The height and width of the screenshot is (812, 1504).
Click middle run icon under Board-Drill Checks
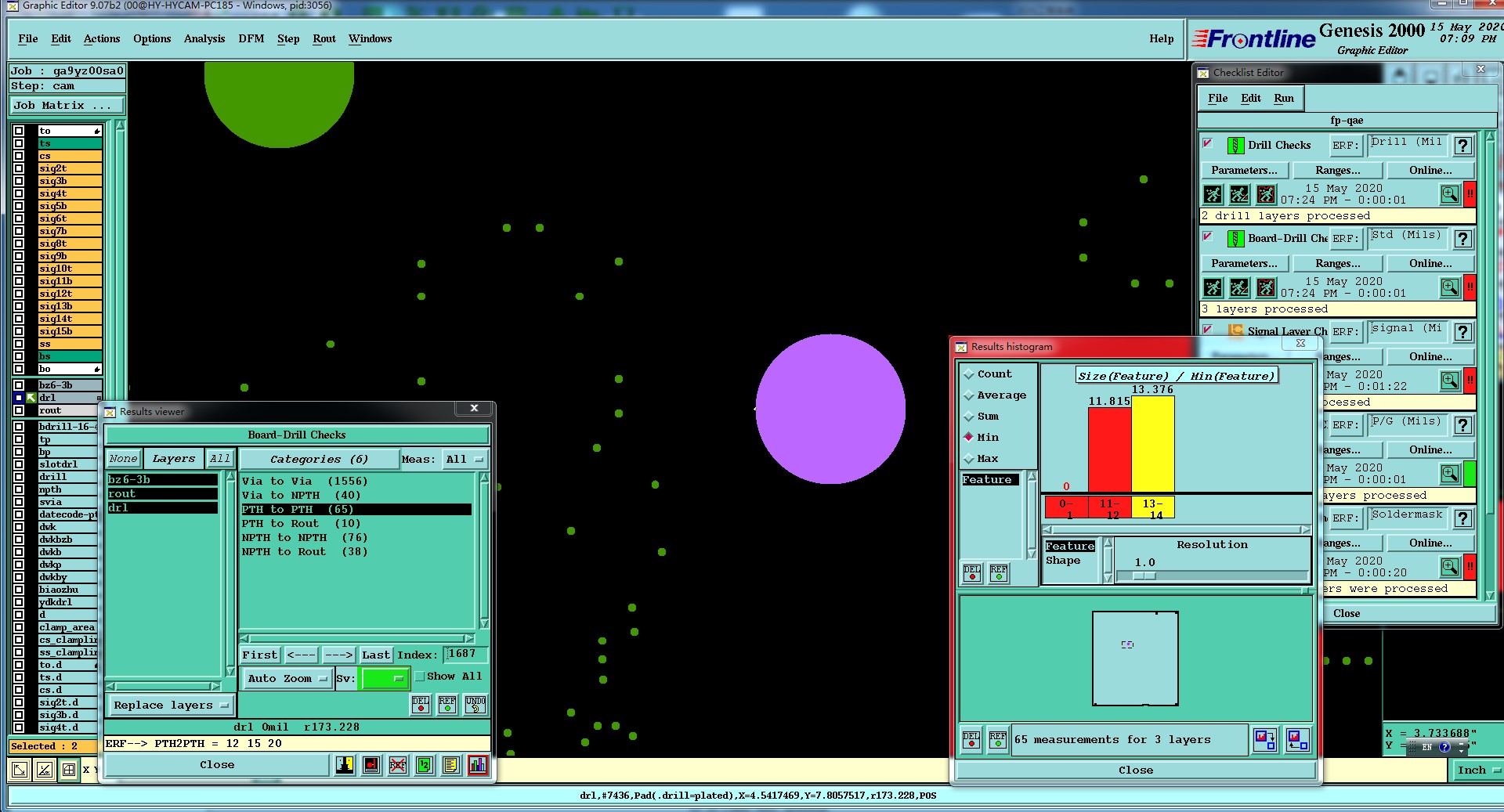click(1239, 287)
